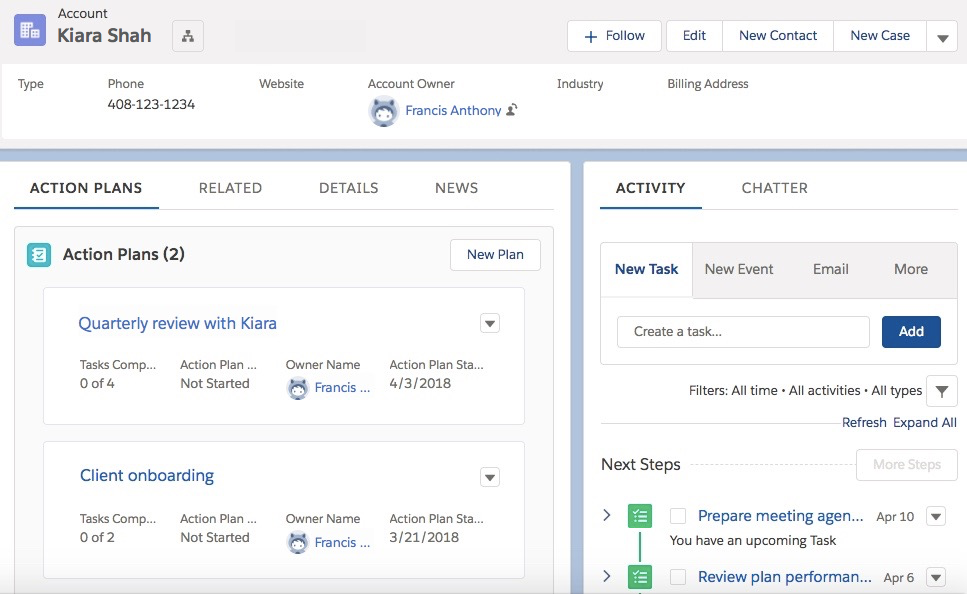
Task: Open the Details tab
Action: 348,188
